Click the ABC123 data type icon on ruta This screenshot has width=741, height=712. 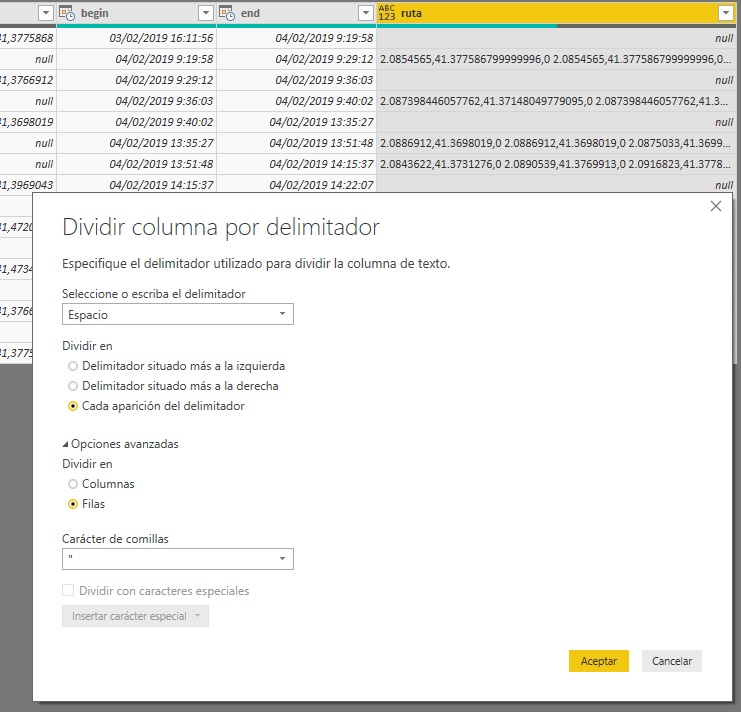point(387,13)
